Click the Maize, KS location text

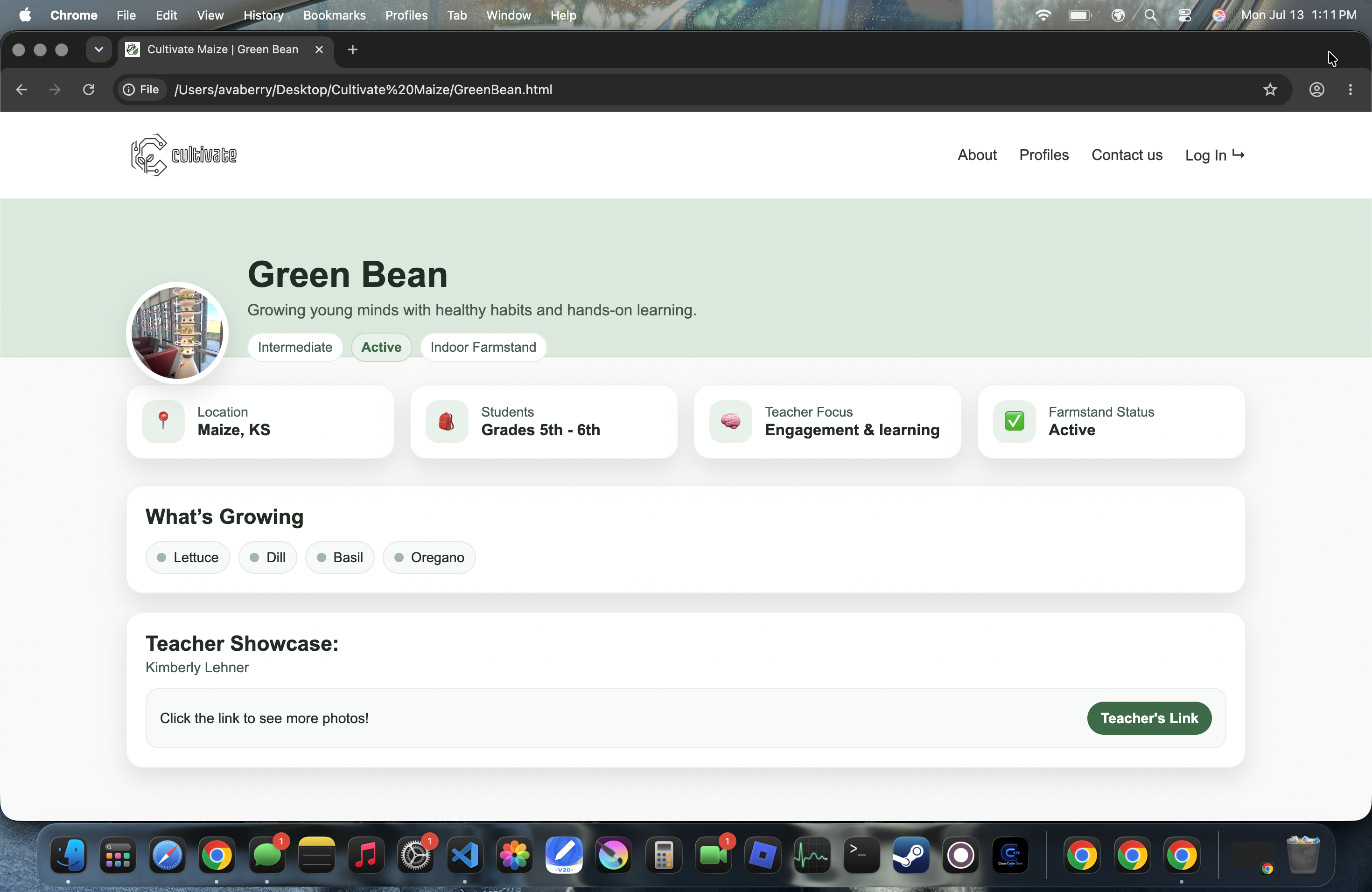tap(234, 430)
